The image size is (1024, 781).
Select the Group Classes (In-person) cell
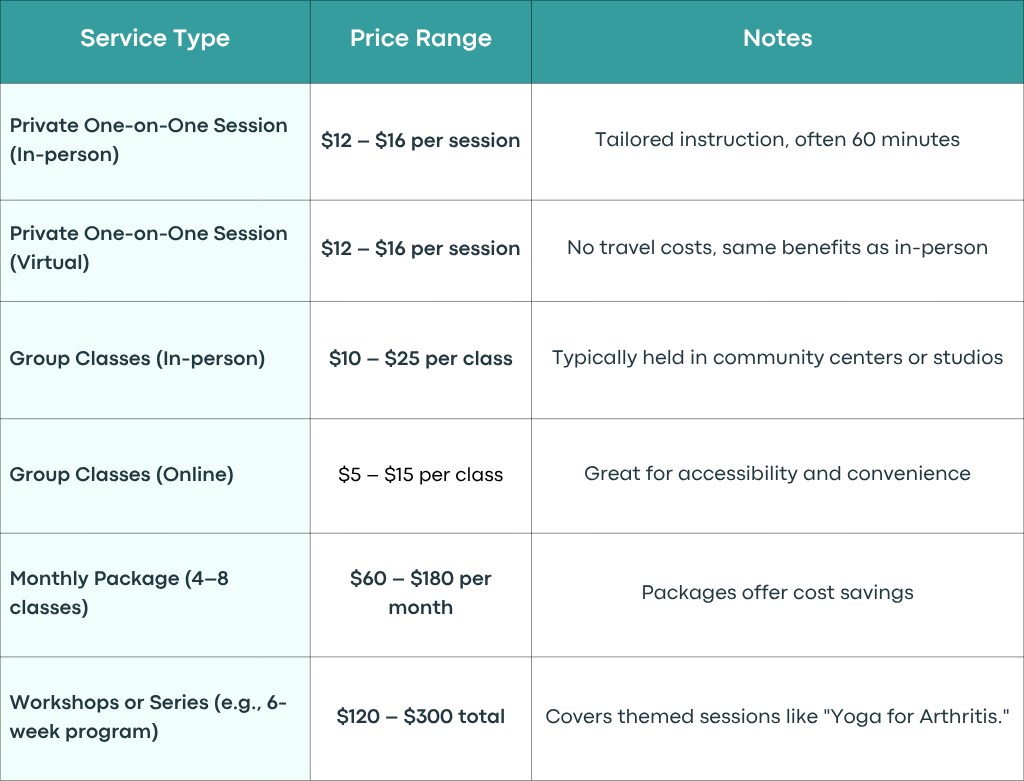(x=155, y=359)
